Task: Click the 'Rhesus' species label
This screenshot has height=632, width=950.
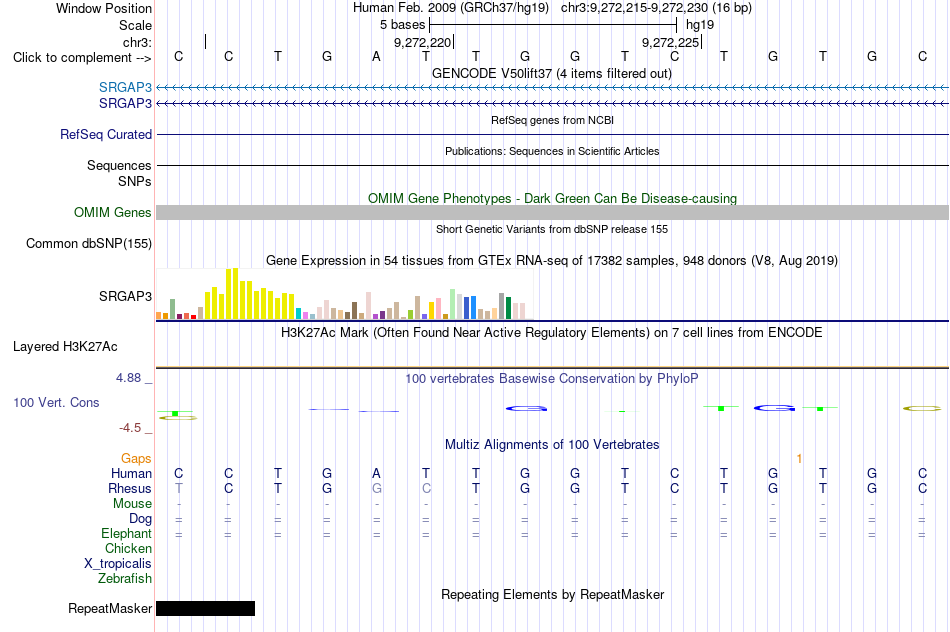Action: pyautogui.click(x=130, y=488)
